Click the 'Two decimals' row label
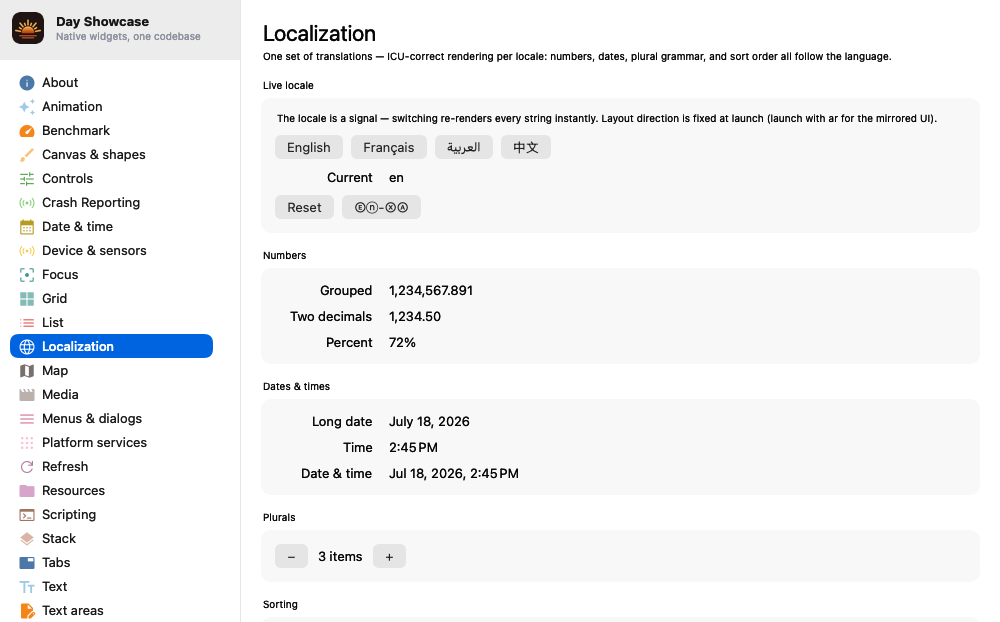This screenshot has width=1000, height=622. [331, 317]
